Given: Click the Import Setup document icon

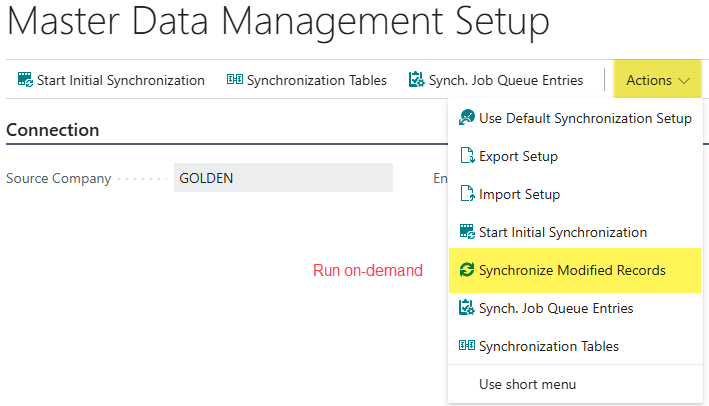Looking at the screenshot, I should point(466,194).
